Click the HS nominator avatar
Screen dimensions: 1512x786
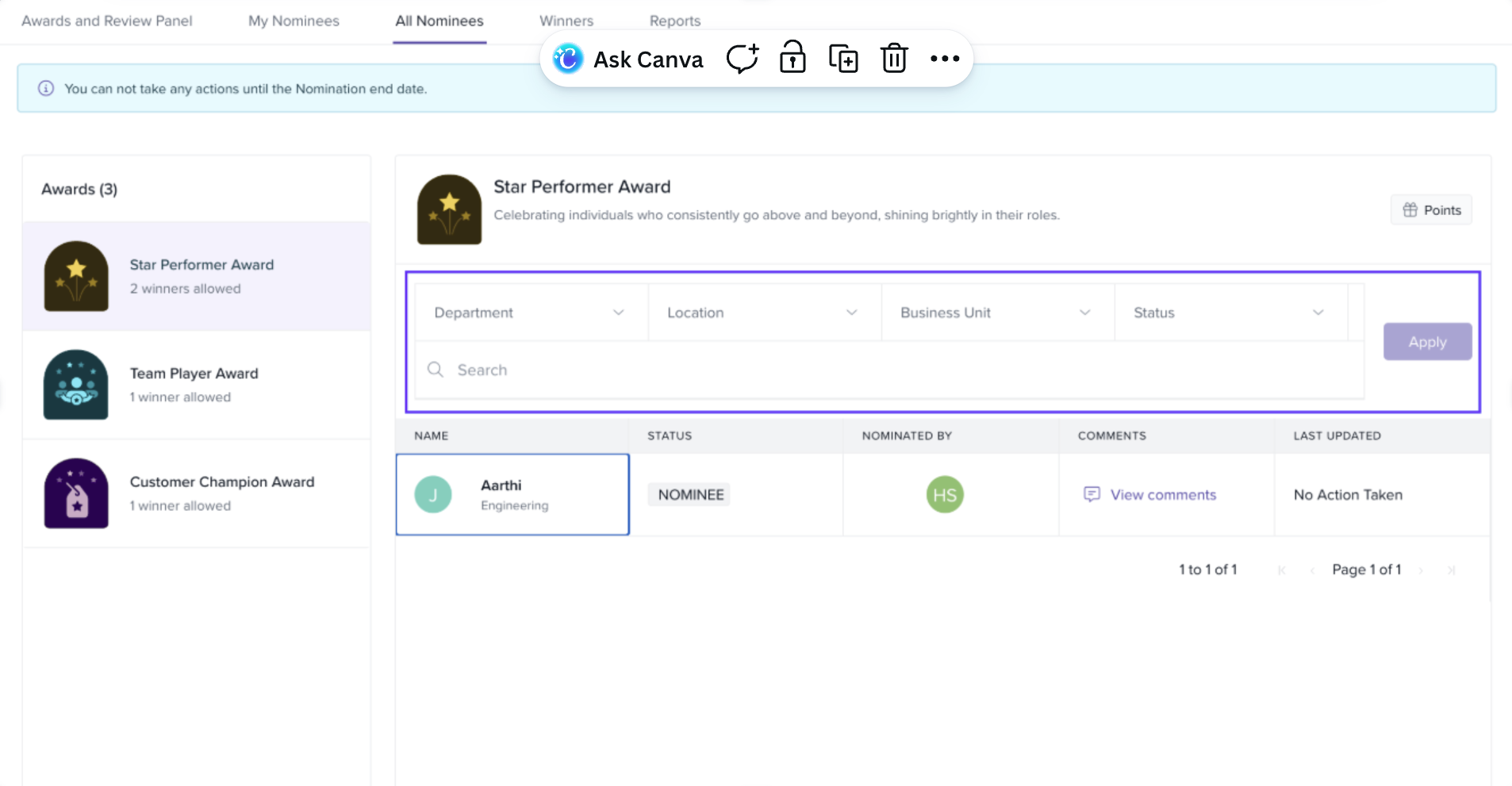(x=944, y=495)
